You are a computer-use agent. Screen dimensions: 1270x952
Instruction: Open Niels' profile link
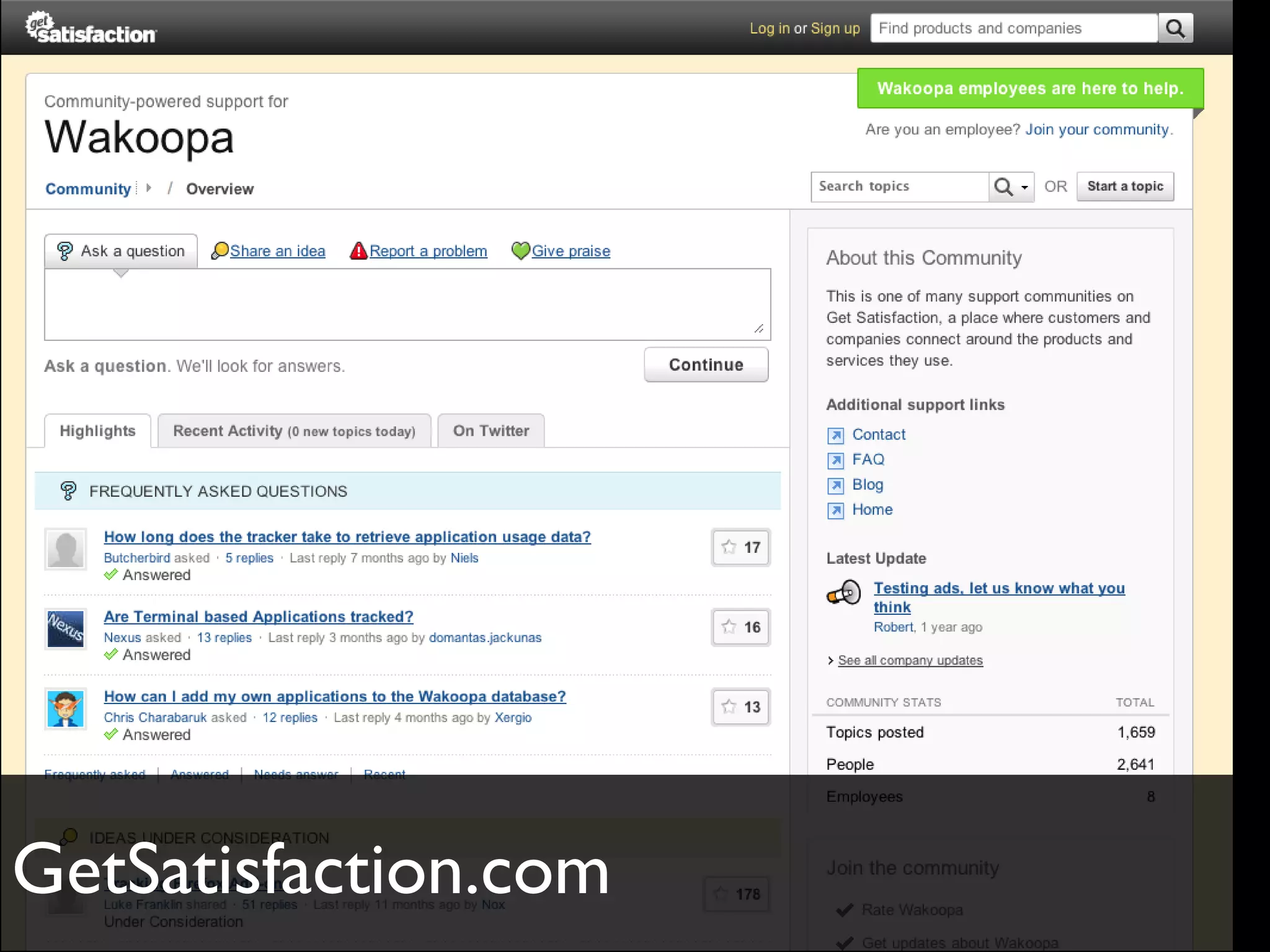tap(464, 558)
